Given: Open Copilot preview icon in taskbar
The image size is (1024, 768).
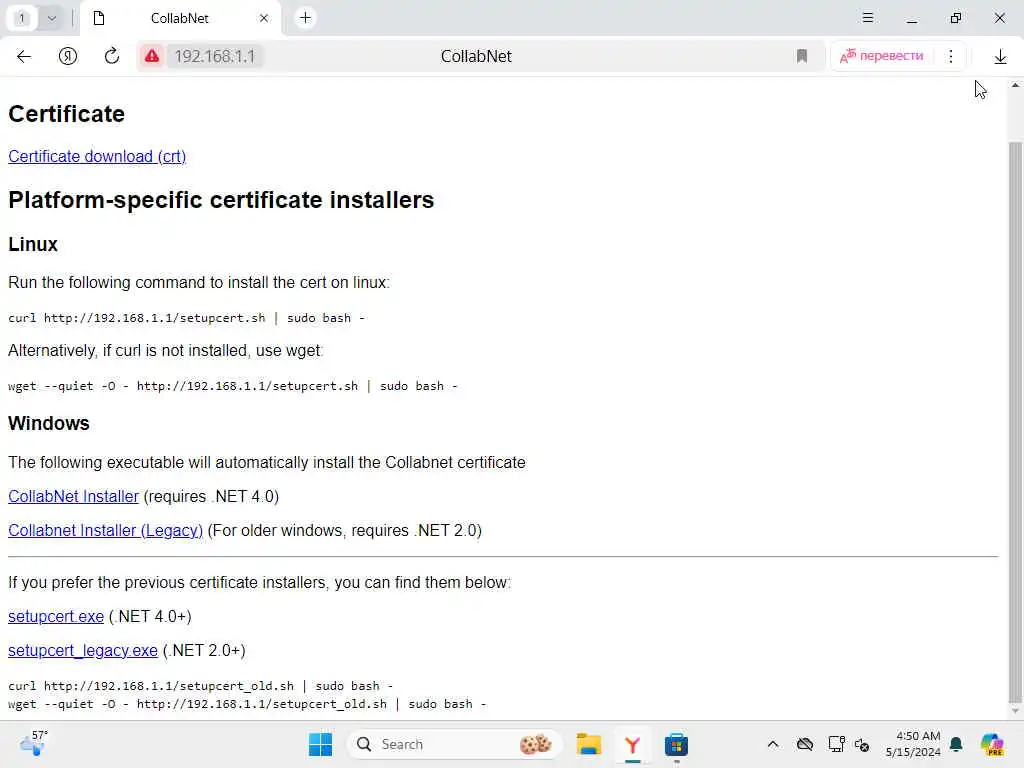Looking at the screenshot, I should [992, 744].
